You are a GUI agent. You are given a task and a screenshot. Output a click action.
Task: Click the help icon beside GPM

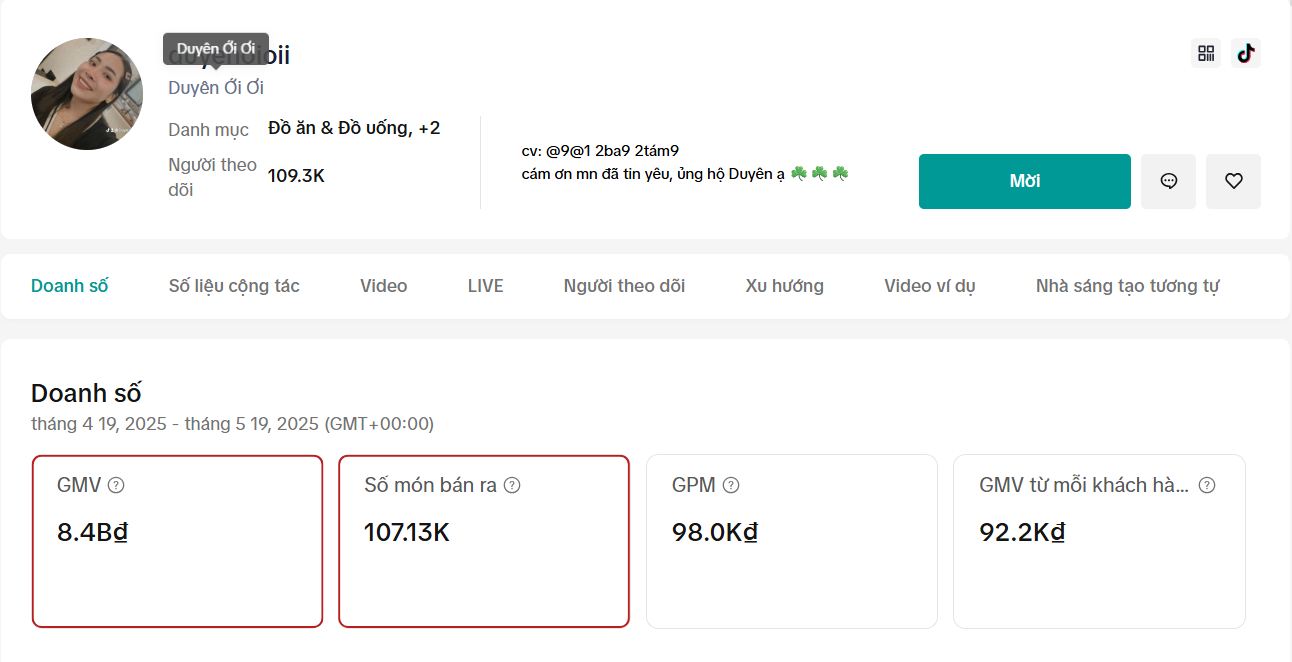(731, 485)
